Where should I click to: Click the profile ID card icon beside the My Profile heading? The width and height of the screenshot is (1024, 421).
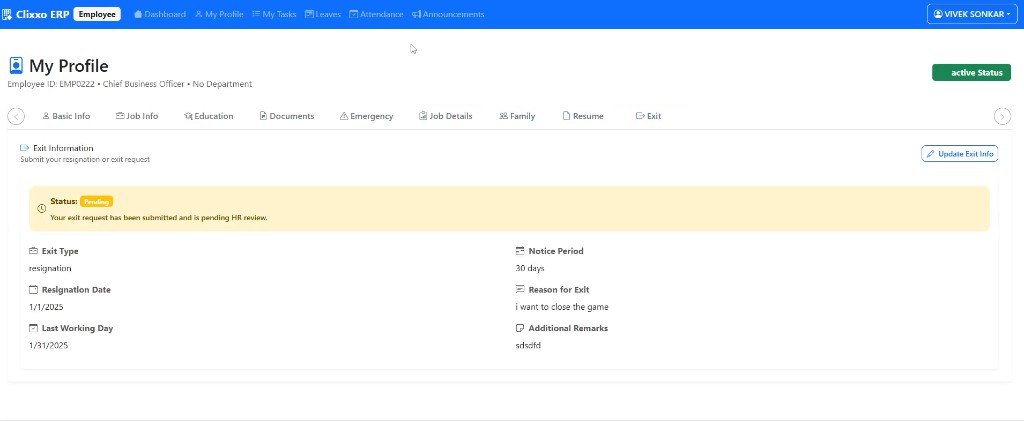16,65
